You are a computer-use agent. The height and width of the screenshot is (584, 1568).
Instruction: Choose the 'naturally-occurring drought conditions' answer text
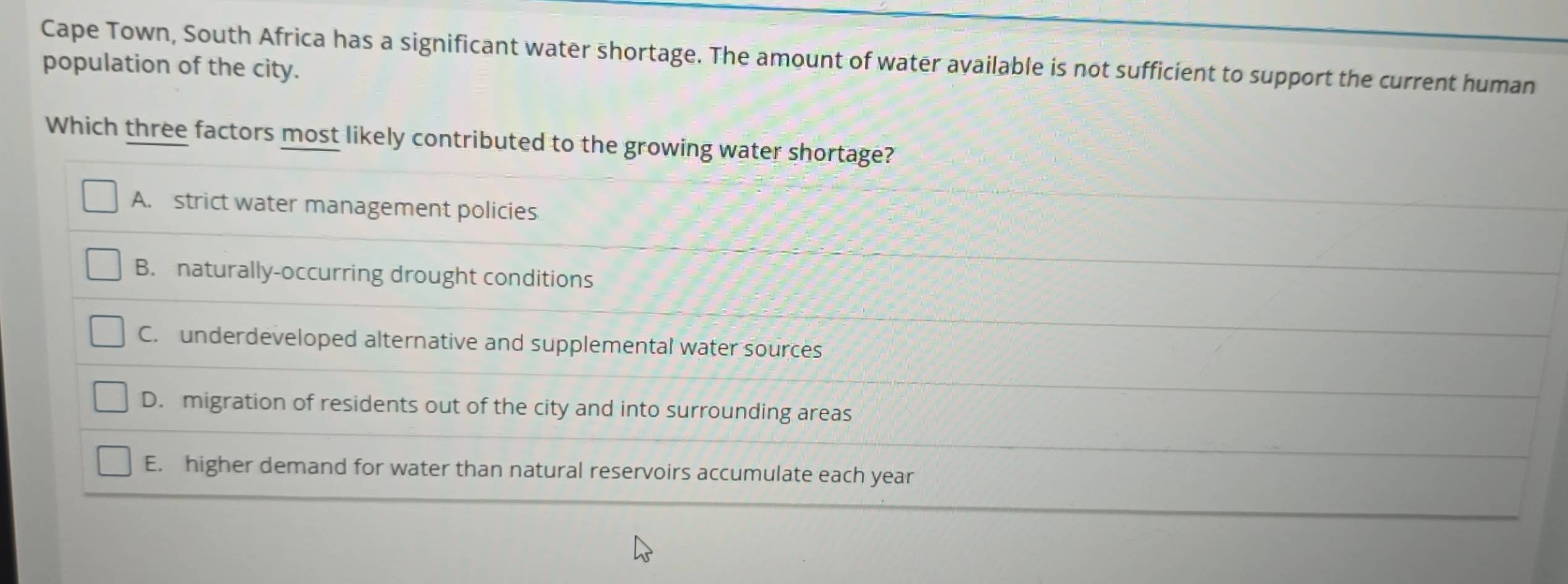click(385, 274)
